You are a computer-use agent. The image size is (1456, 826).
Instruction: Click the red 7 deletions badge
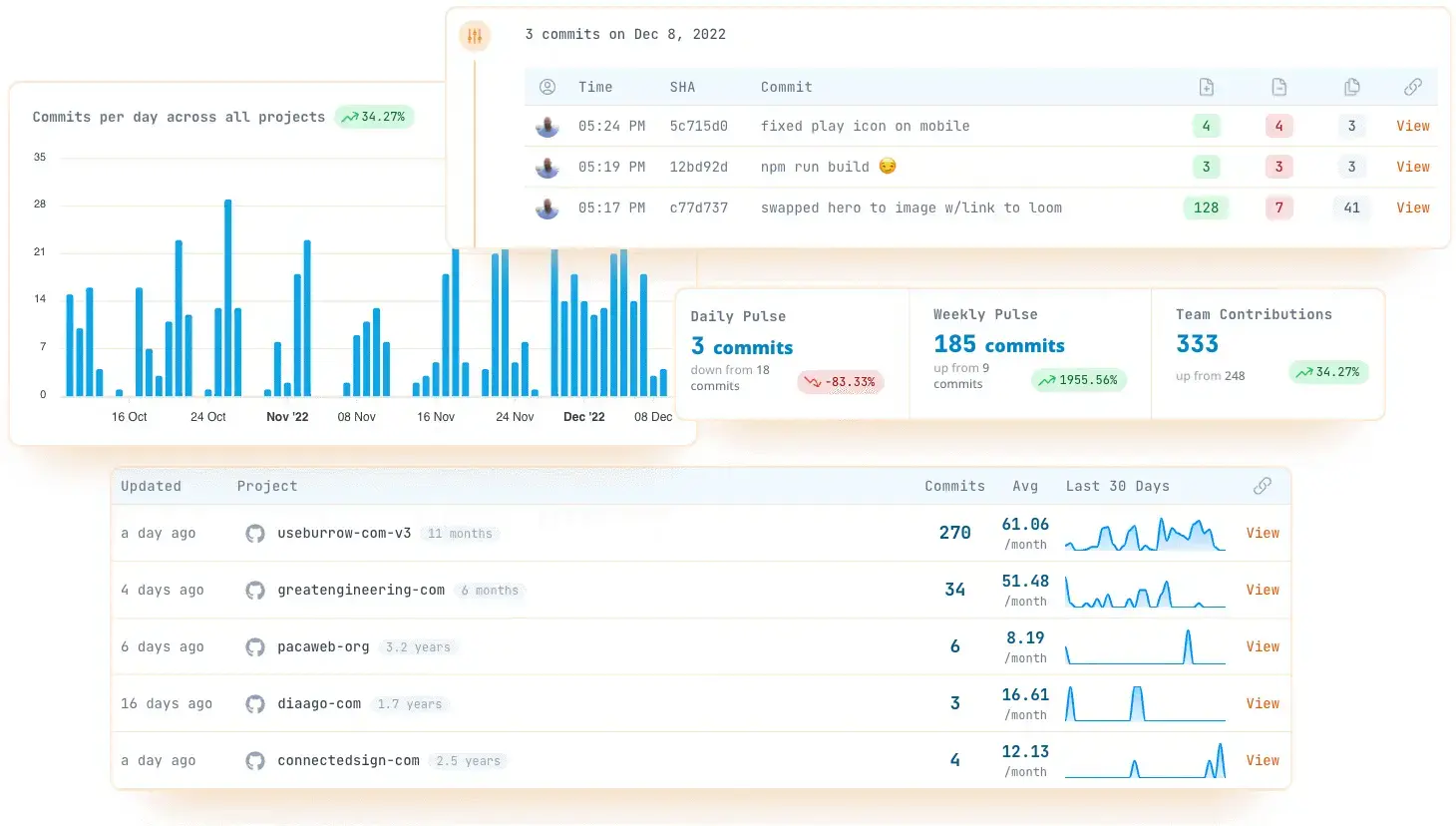[x=1278, y=207]
